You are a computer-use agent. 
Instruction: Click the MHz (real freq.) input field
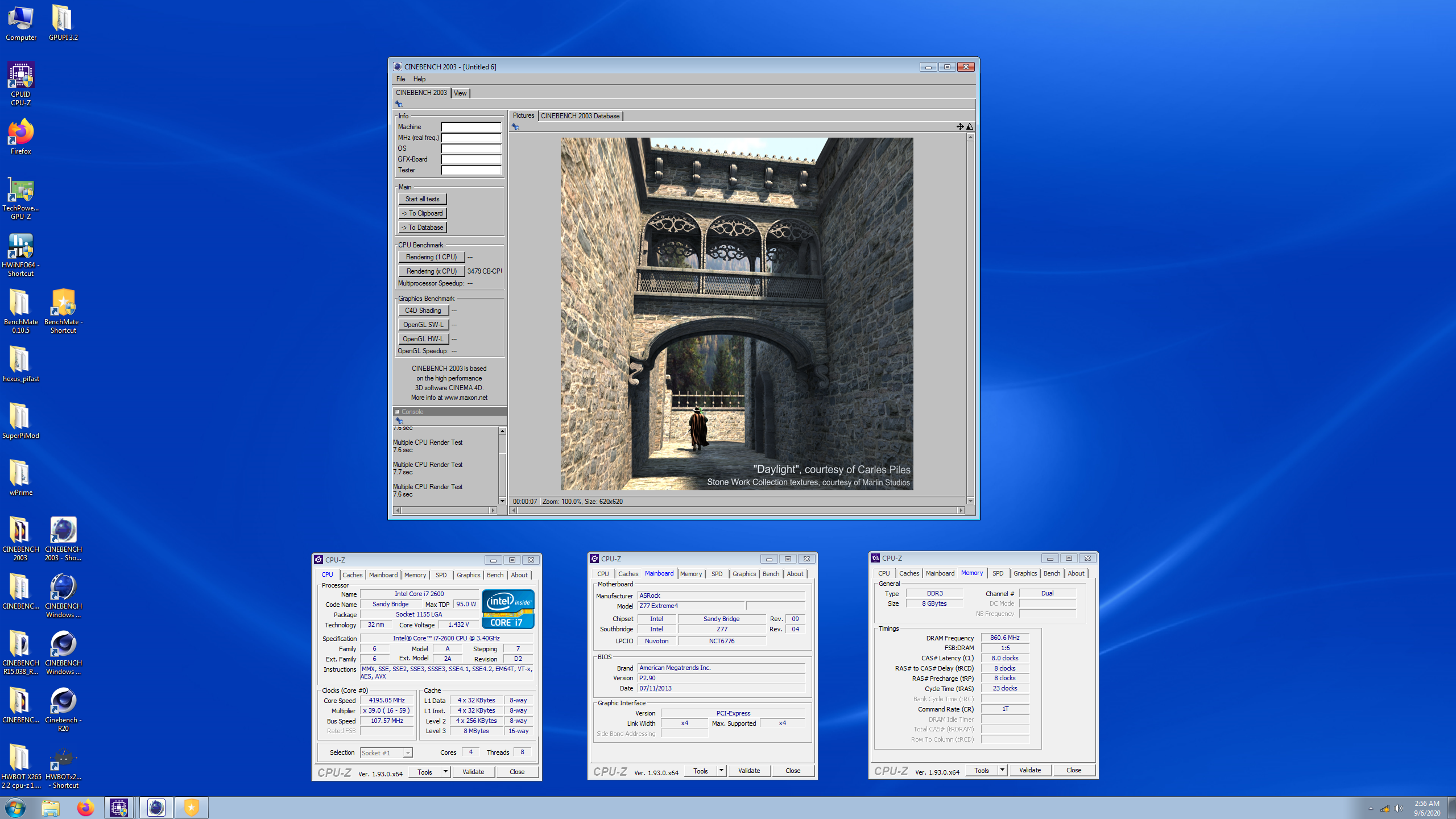[471, 138]
